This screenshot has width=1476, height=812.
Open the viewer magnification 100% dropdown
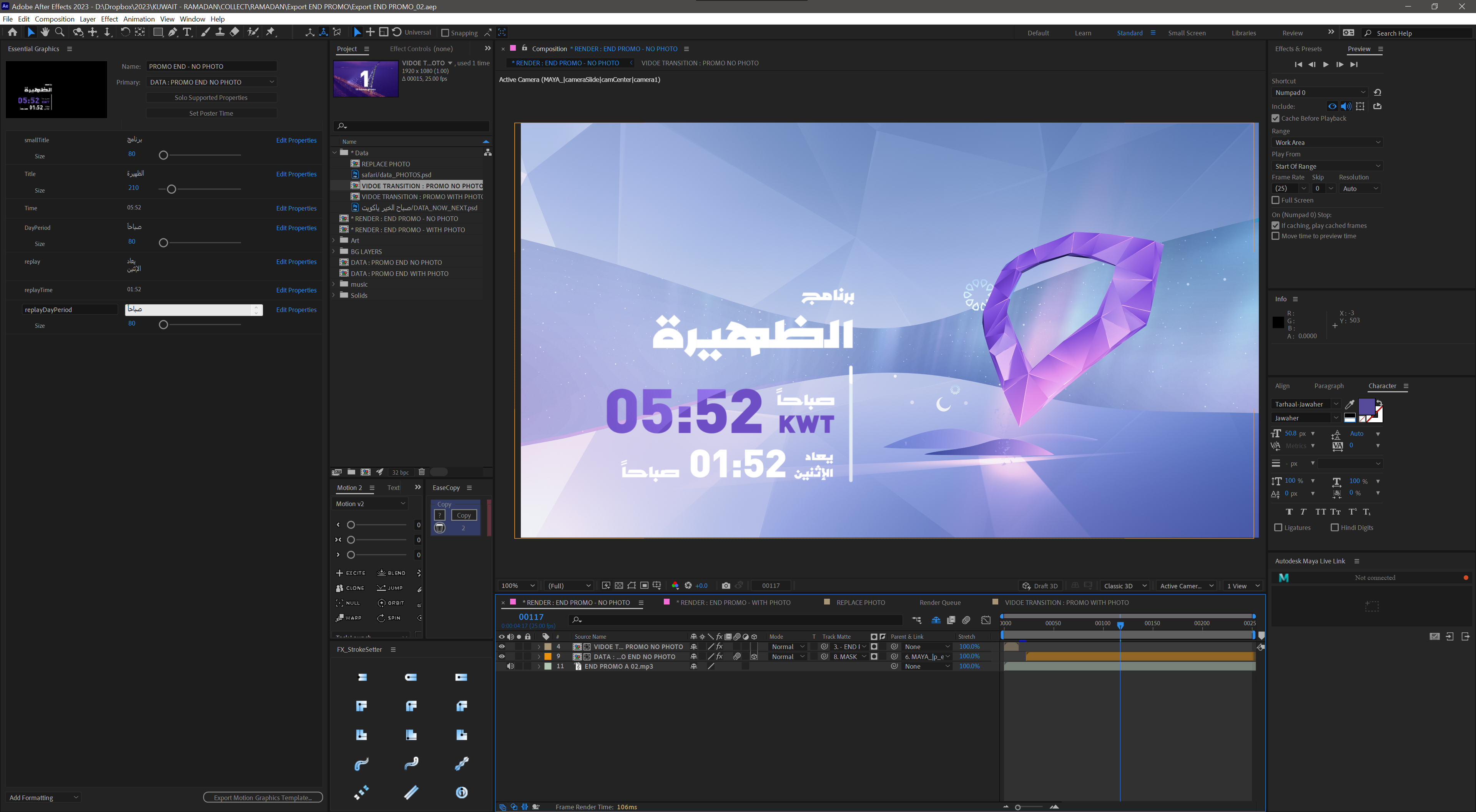click(x=517, y=586)
